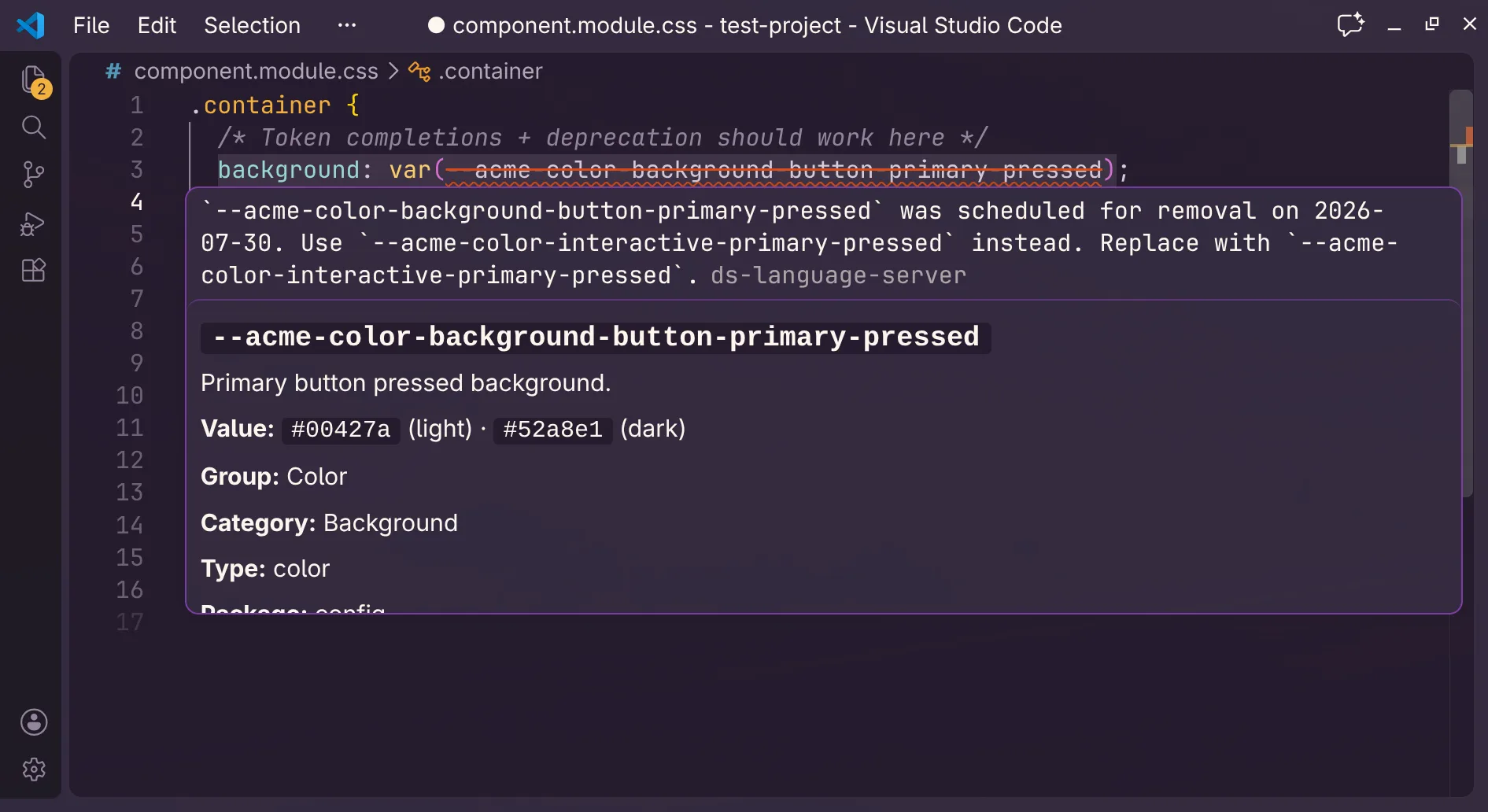Open the Edit menu

157,25
